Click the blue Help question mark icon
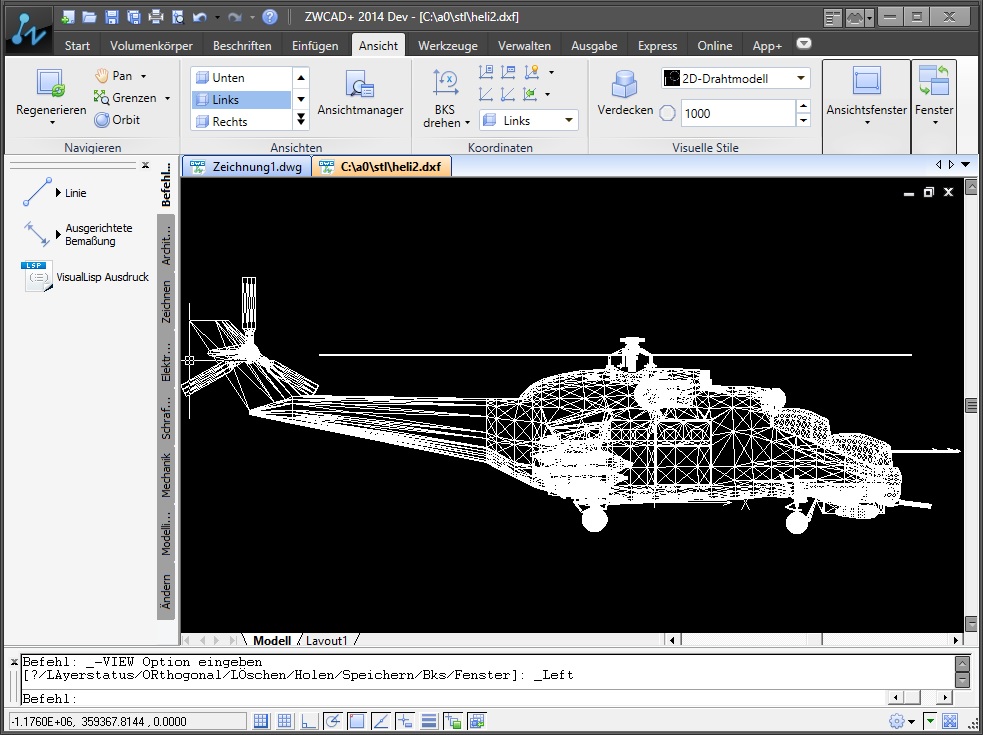Viewport: 983px width, 735px height. click(x=270, y=17)
